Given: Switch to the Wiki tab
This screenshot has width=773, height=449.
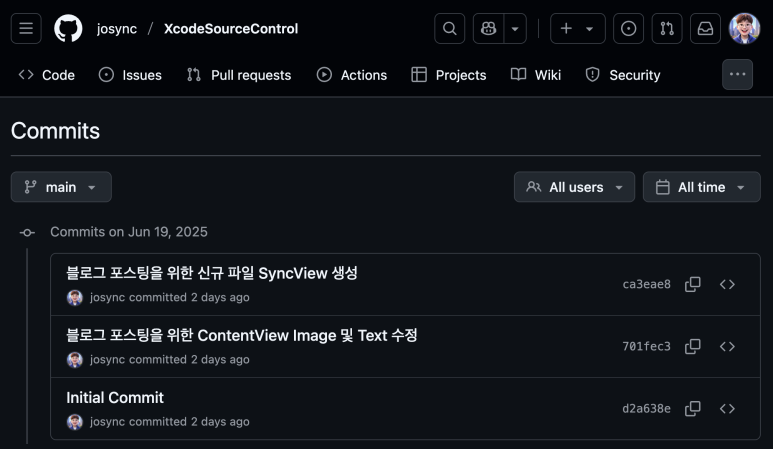Looking at the screenshot, I should (536, 75).
